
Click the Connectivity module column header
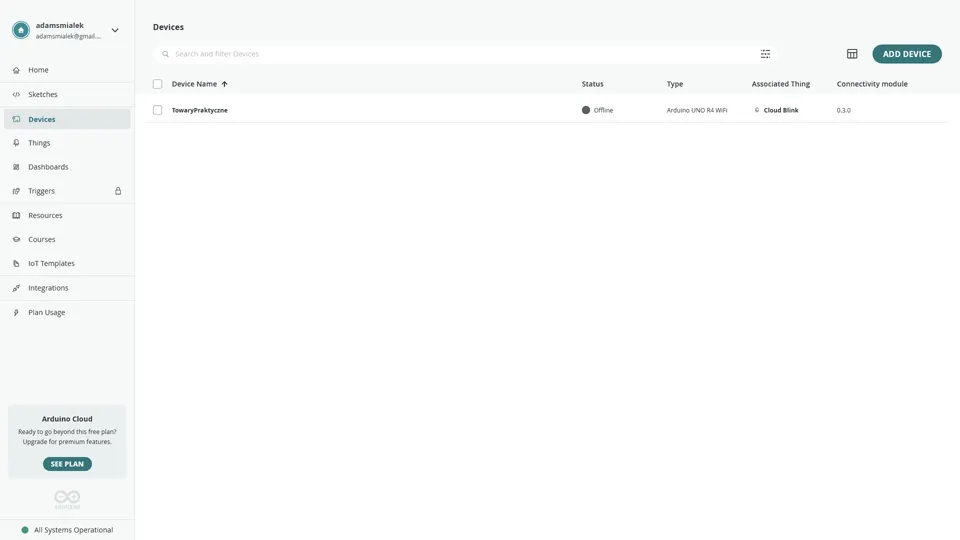click(872, 84)
